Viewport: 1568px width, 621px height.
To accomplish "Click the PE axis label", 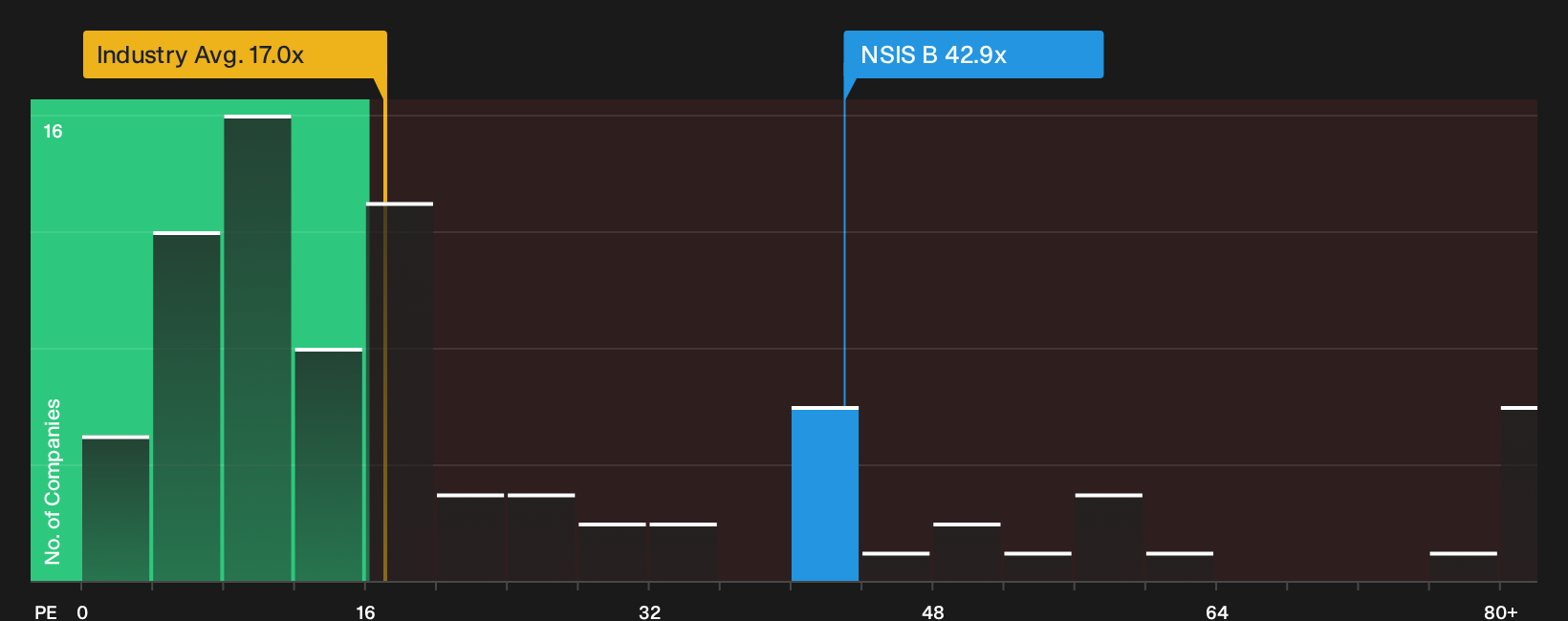I will click(x=46, y=611).
